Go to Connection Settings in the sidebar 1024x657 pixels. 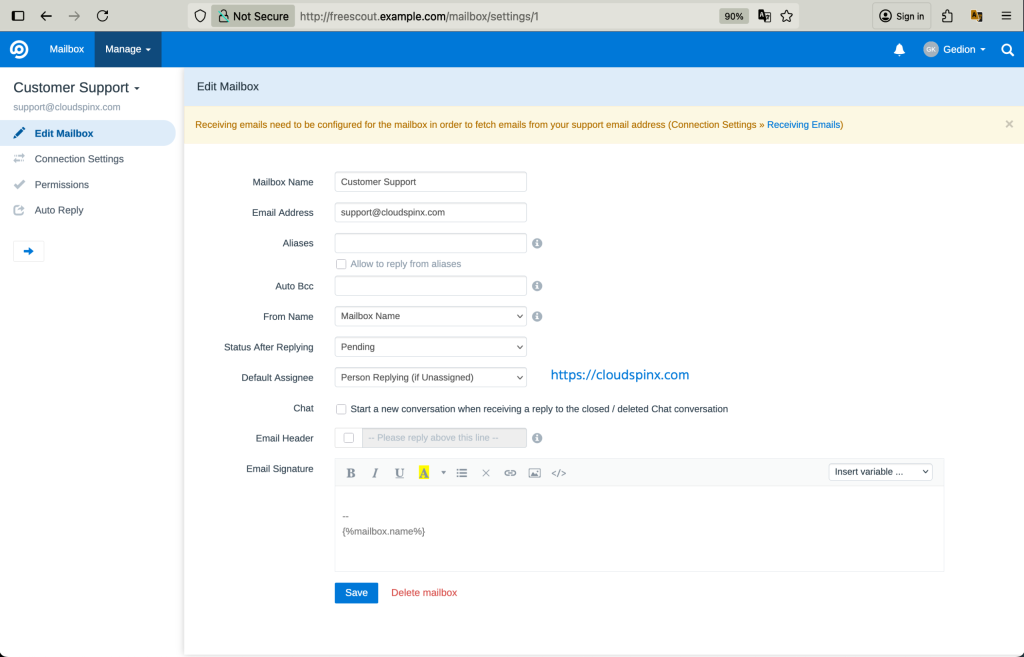(x=80, y=158)
